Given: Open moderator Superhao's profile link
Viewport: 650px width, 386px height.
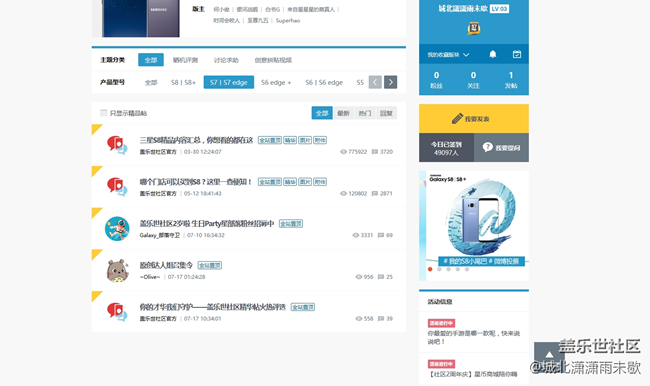Looking at the screenshot, I should coord(288,20).
